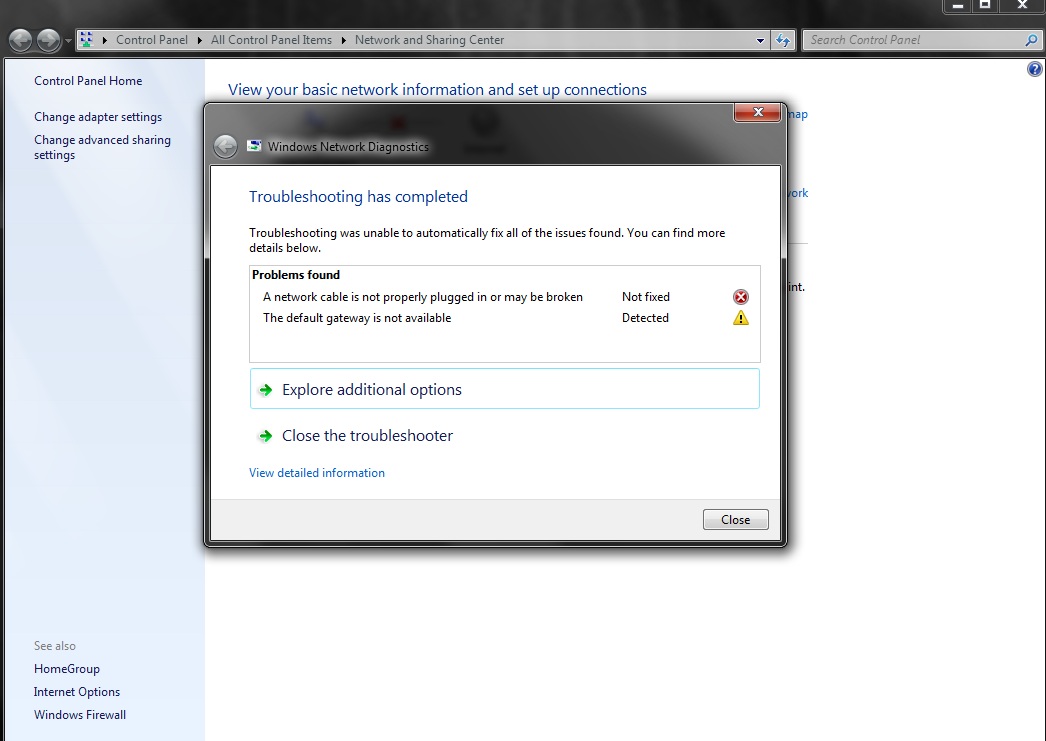1046x741 pixels.
Task: Click the magnifier search icon
Action: pyautogui.click(x=1031, y=41)
